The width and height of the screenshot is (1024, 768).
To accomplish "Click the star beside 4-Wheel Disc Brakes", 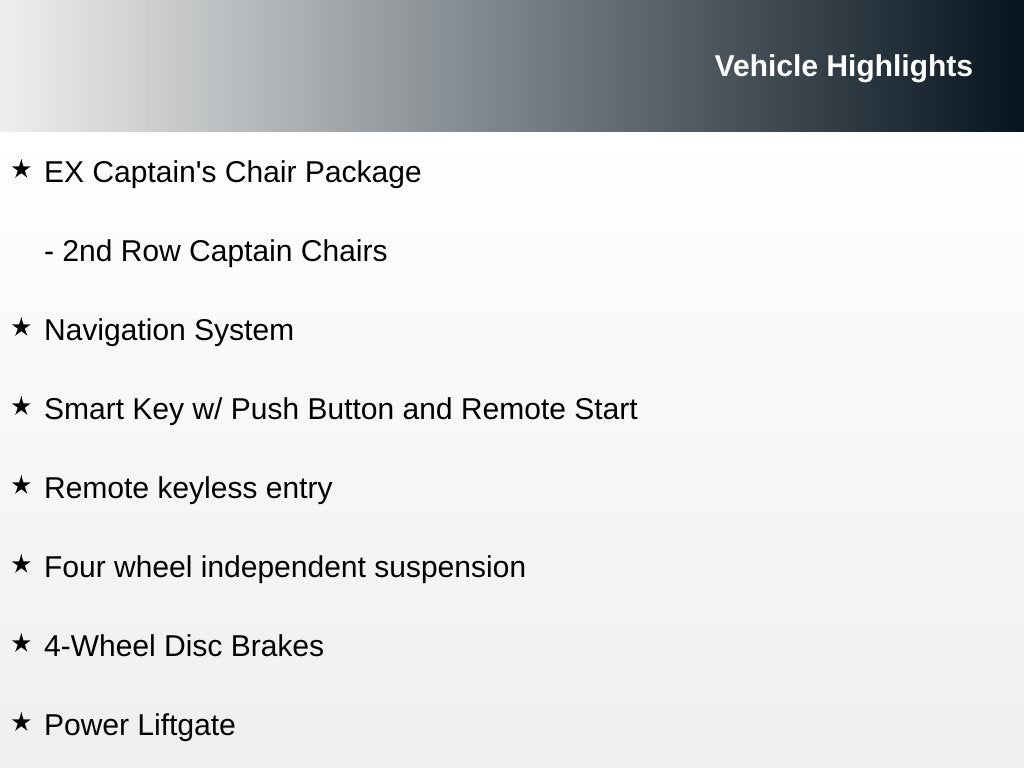I will [21, 643].
